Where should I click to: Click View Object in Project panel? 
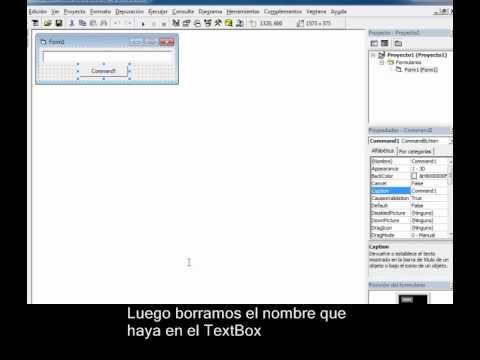(x=385, y=43)
